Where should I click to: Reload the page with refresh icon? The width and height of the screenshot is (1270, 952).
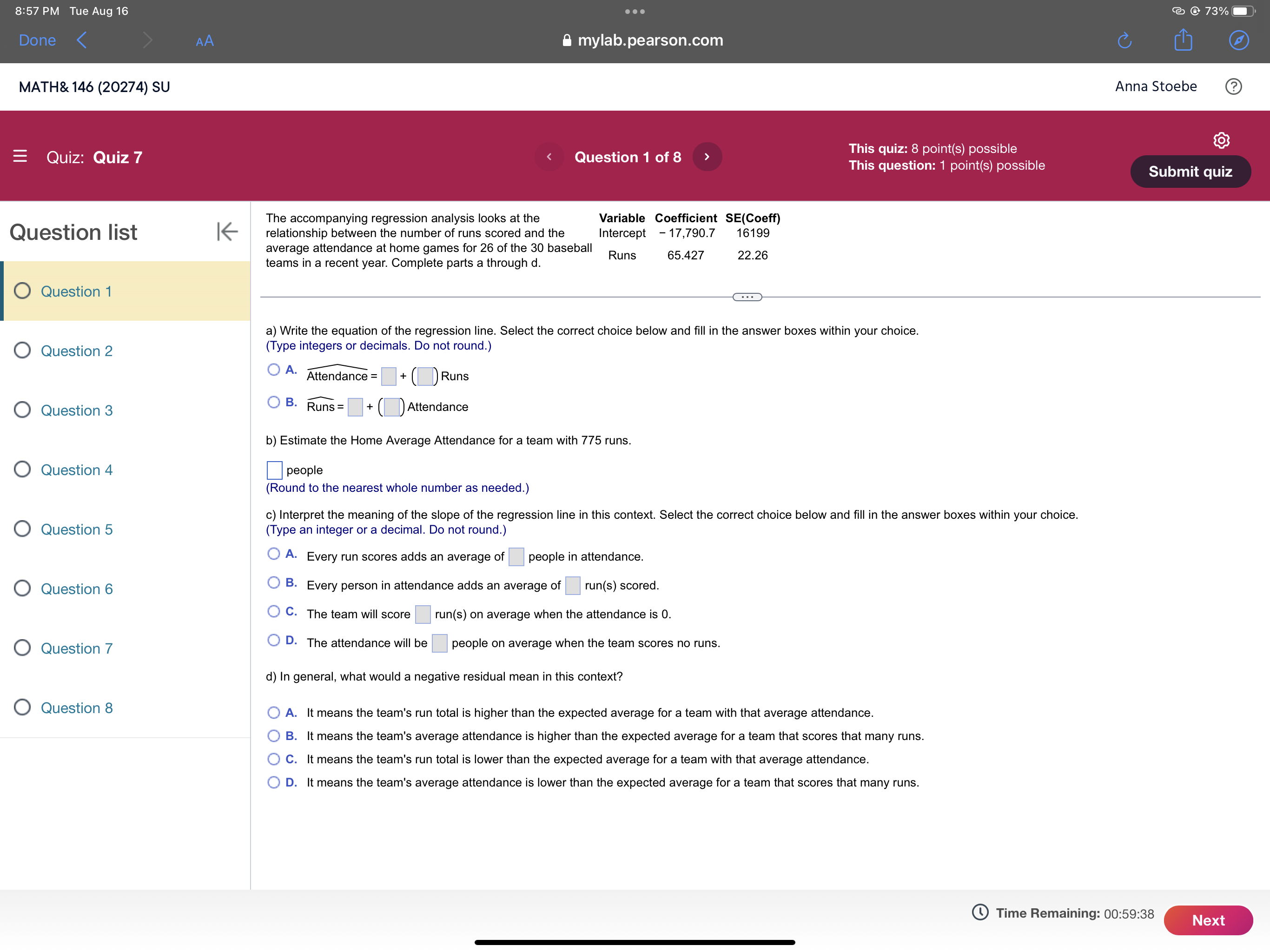(1124, 40)
